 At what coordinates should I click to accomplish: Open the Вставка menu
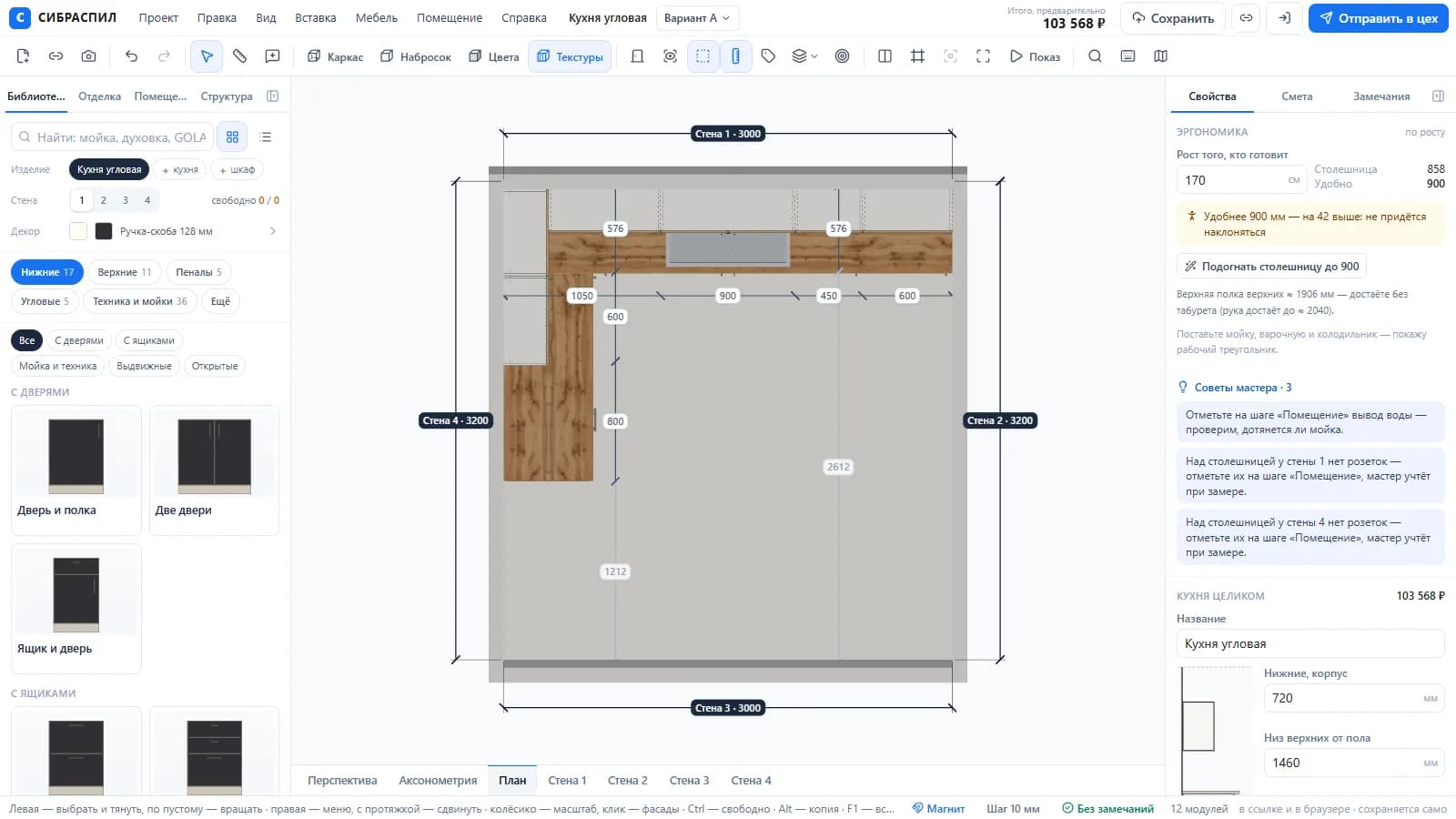[315, 18]
